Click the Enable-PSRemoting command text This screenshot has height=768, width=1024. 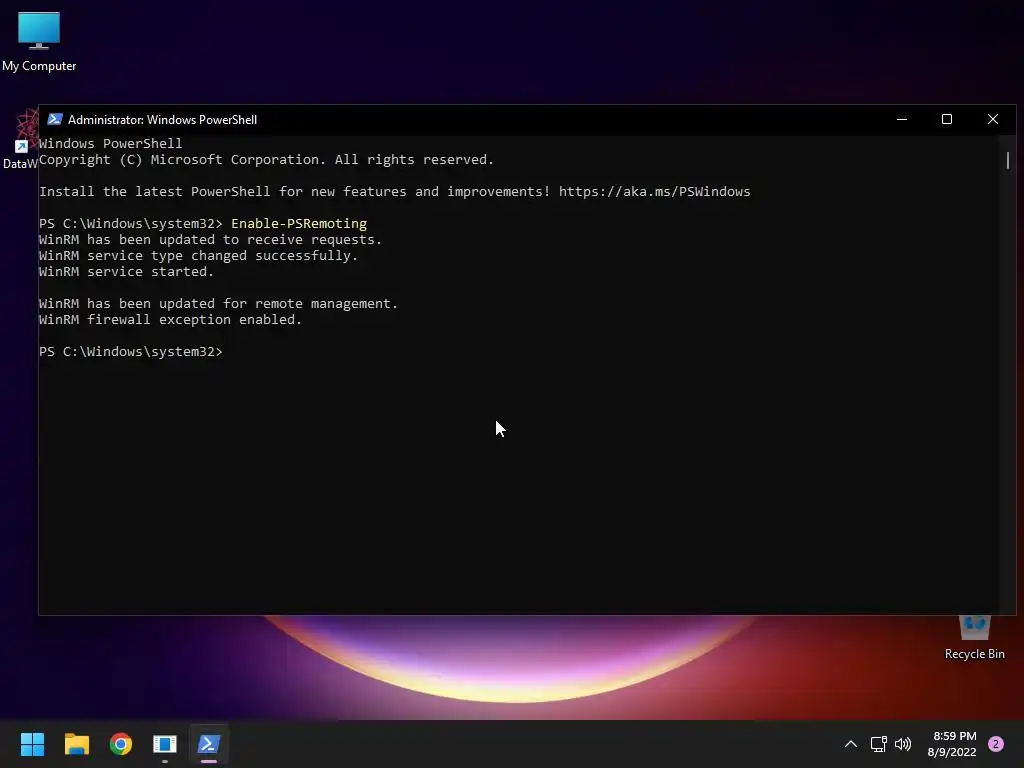click(299, 223)
